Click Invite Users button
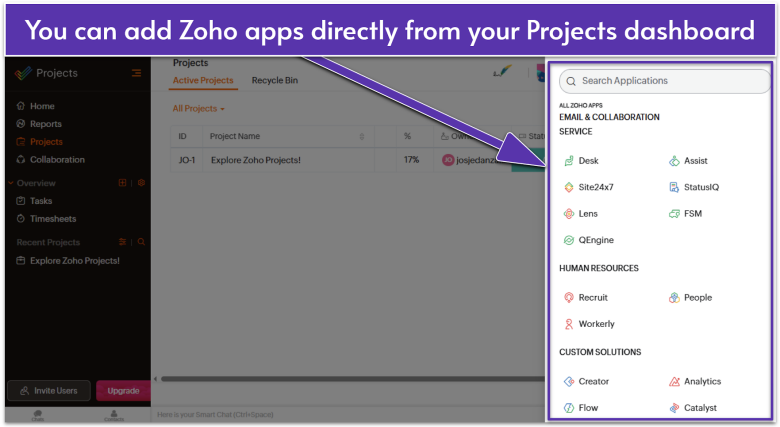This screenshot has height=427, width=780. (x=49, y=391)
